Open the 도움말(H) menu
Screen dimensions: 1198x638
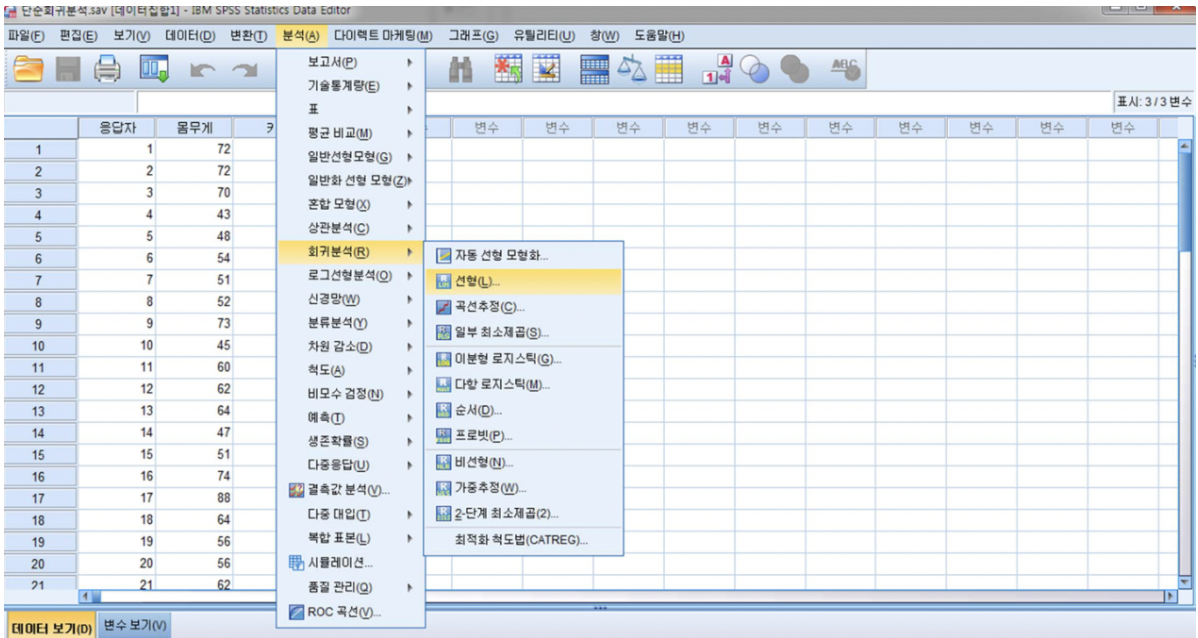[x=659, y=36]
